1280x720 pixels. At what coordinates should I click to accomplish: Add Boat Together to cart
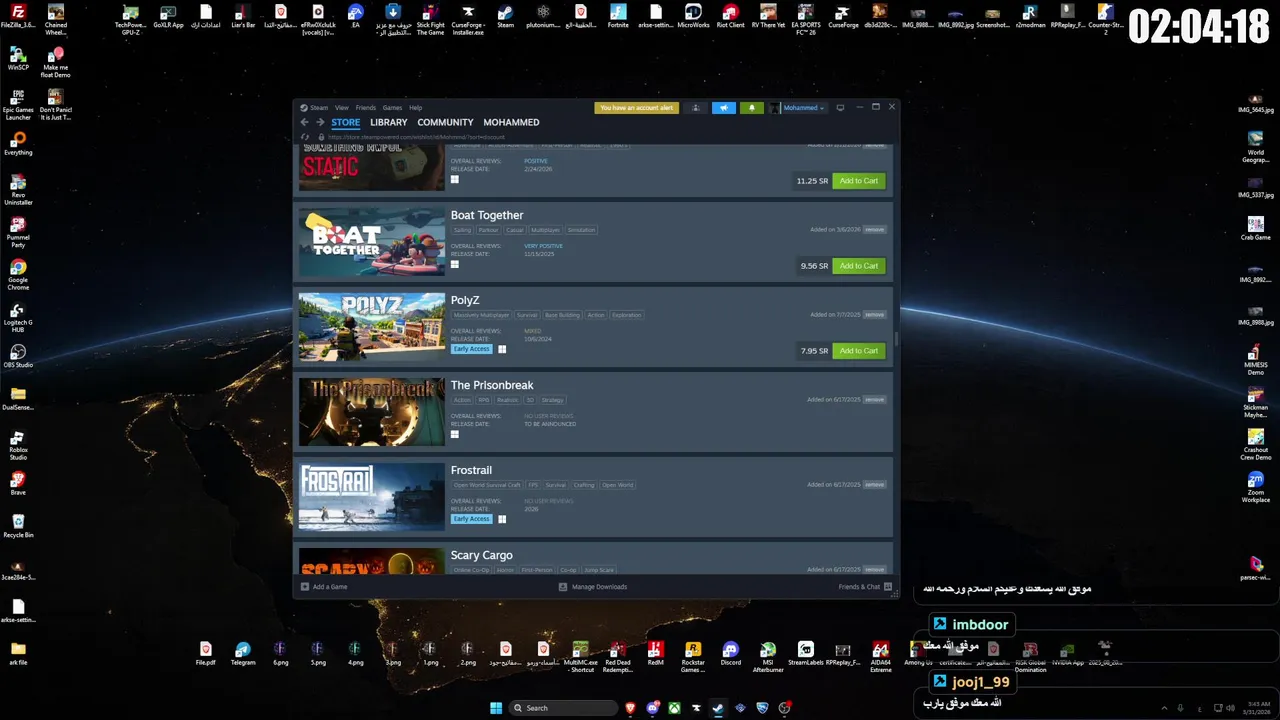click(x=859, y=266)
